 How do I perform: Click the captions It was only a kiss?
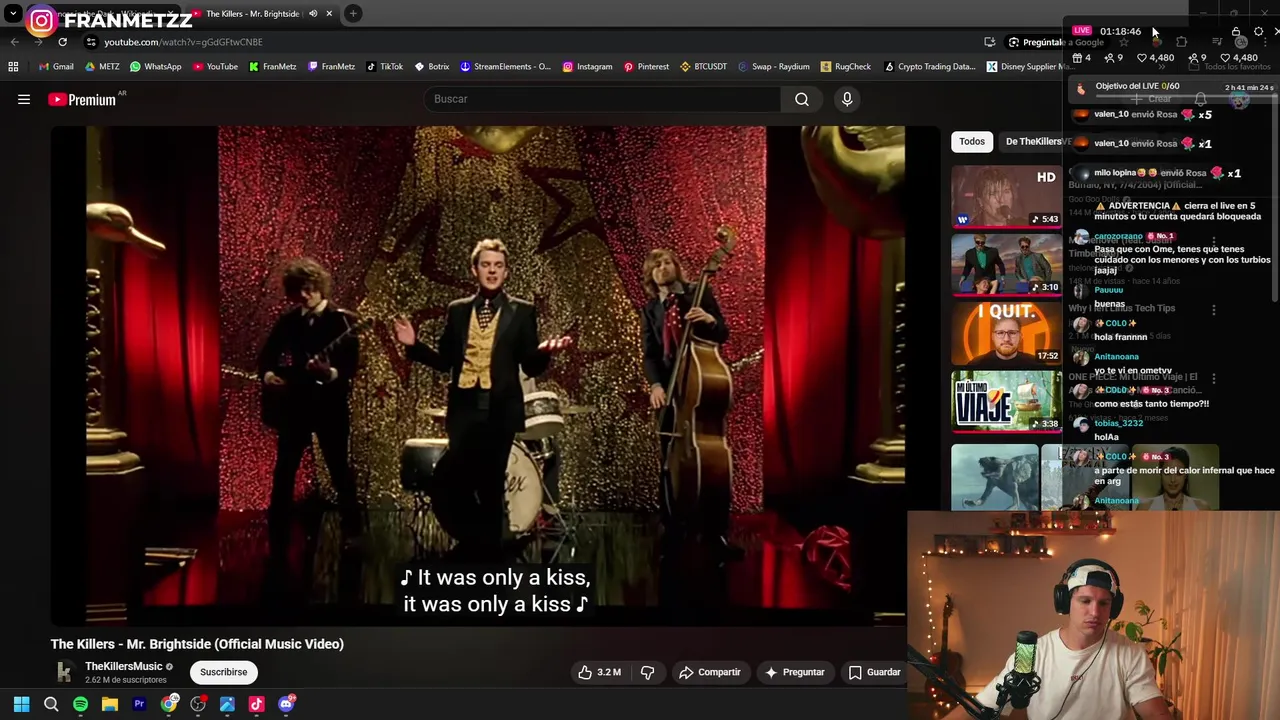[x=495, y=591]
